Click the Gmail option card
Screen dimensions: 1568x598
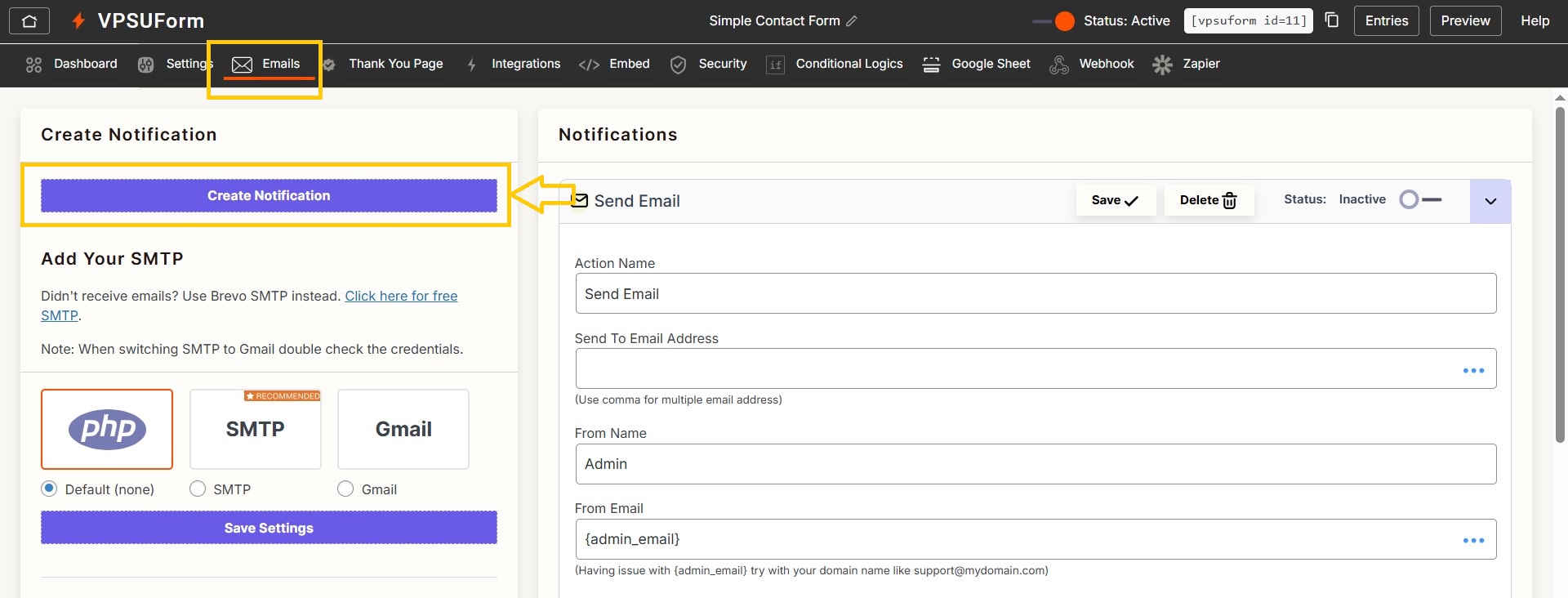(403, 429)
